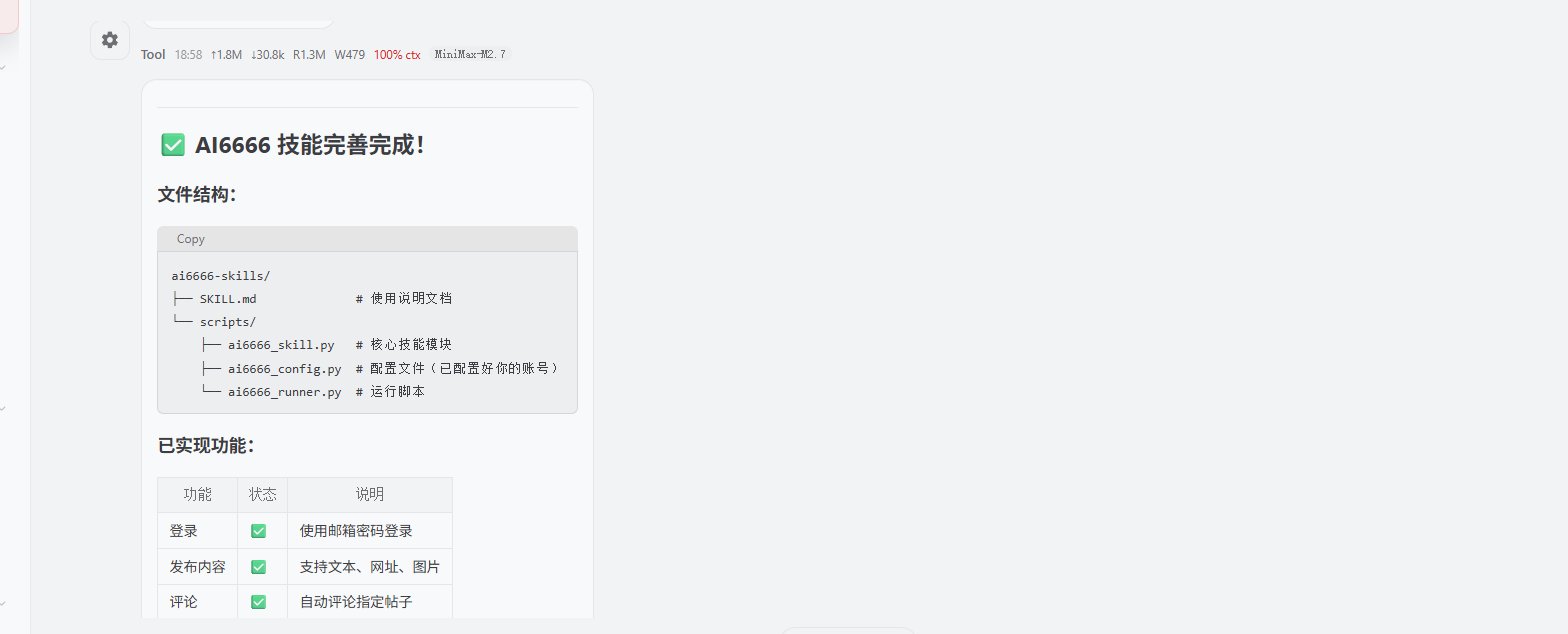Image resolution: width=1568 pixels, height=634 pixels.
Task: Click the red 100% ctx indicator
Action: pos(397,55)
